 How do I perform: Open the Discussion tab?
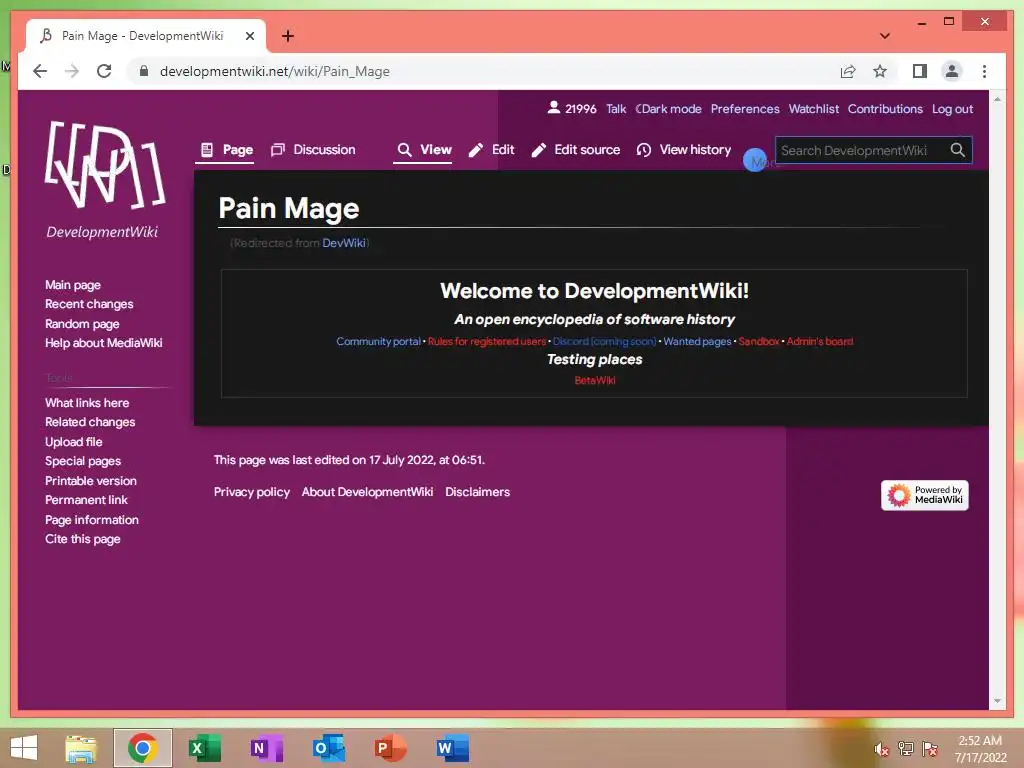point(313,150)
